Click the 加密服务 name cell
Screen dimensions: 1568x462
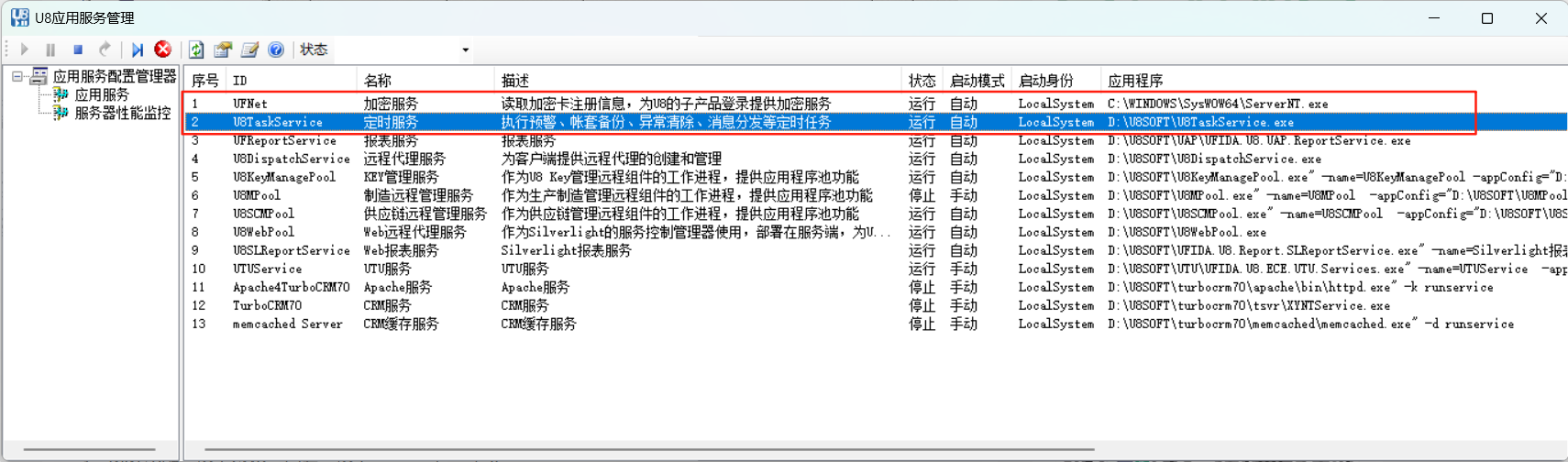391,104
